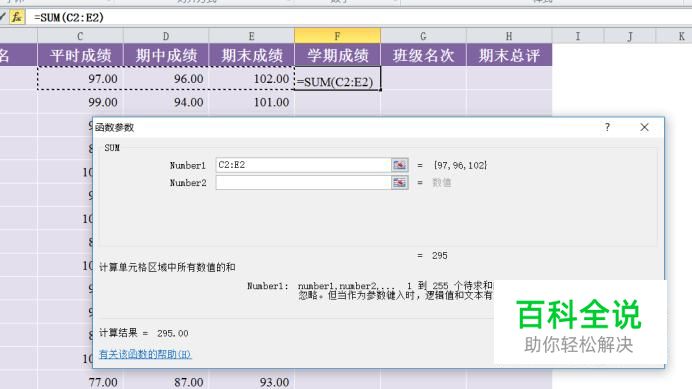Image resolution: width=692 pixels, height=389 pixels.
Task: Click cell with value 97.00
Action: (x=80, y=79)
